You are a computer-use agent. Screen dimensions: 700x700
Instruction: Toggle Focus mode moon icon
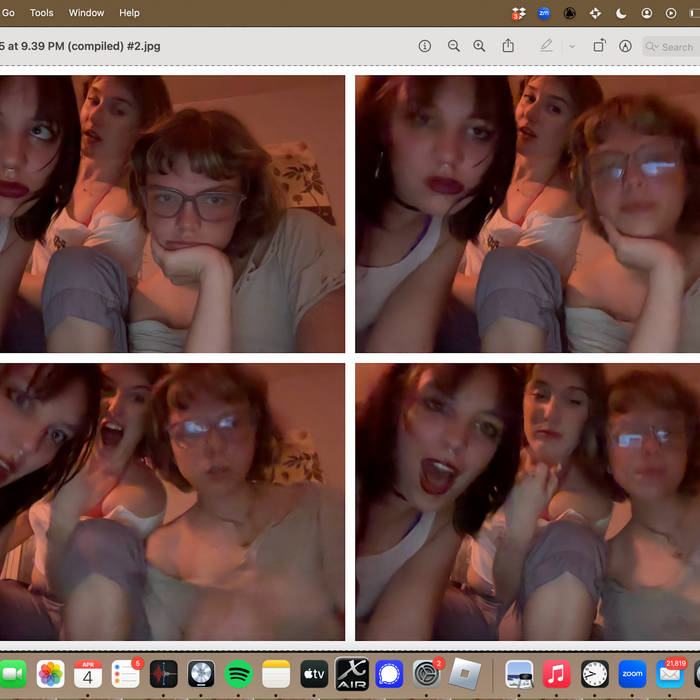coord(621,13)
